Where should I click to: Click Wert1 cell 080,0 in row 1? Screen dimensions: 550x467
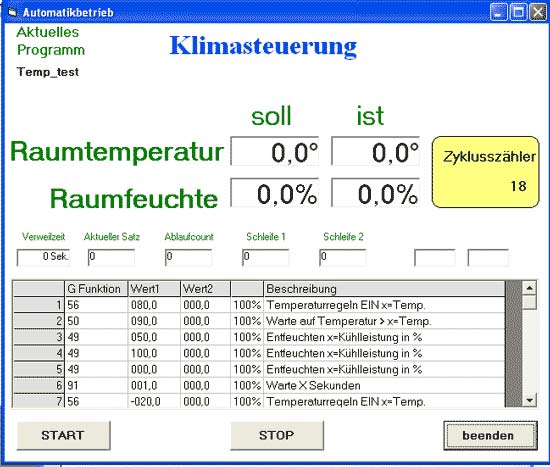pos(154,305)
